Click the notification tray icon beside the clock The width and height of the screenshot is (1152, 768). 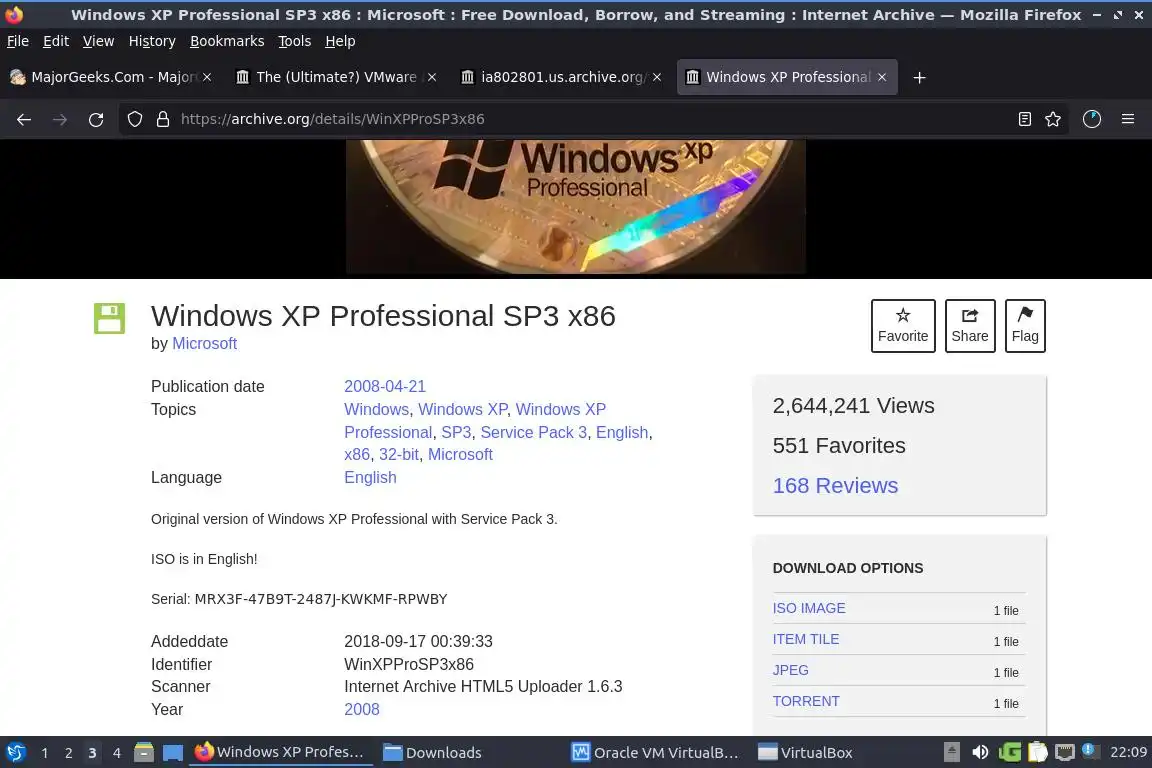[1091, 751]
